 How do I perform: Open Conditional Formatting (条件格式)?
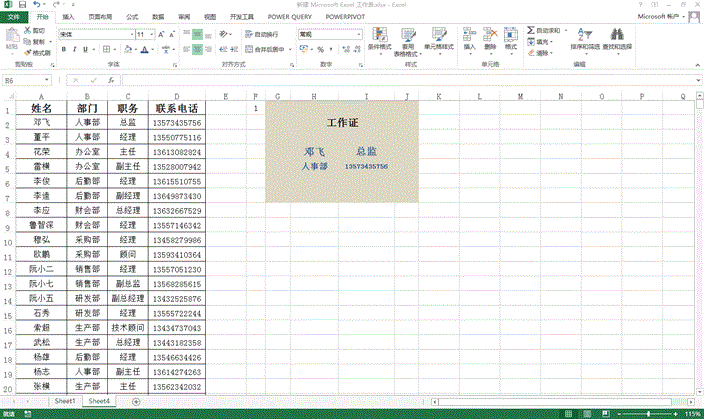[x=380, y=40]
